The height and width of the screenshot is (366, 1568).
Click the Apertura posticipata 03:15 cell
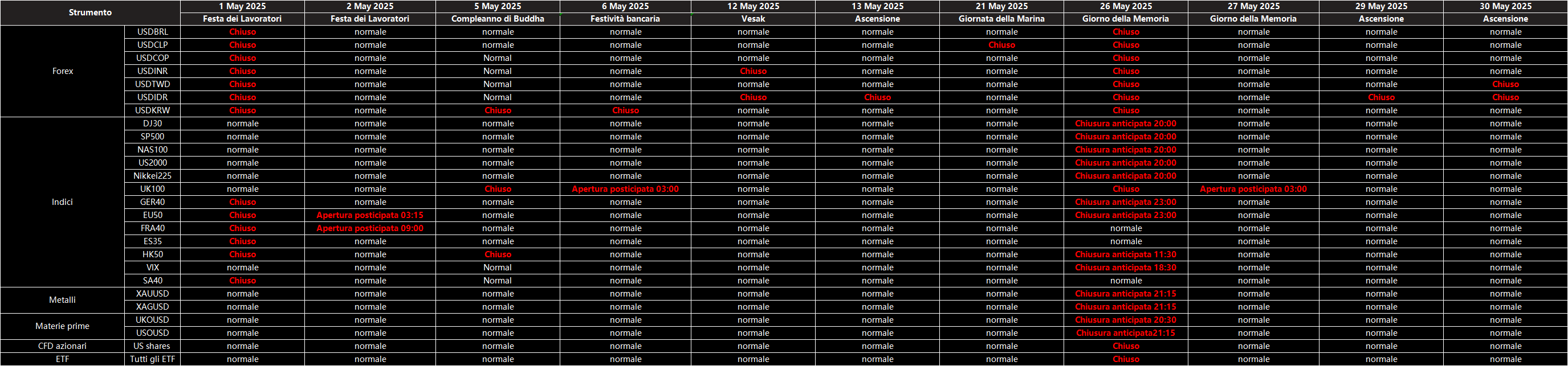tap(369, 215)
